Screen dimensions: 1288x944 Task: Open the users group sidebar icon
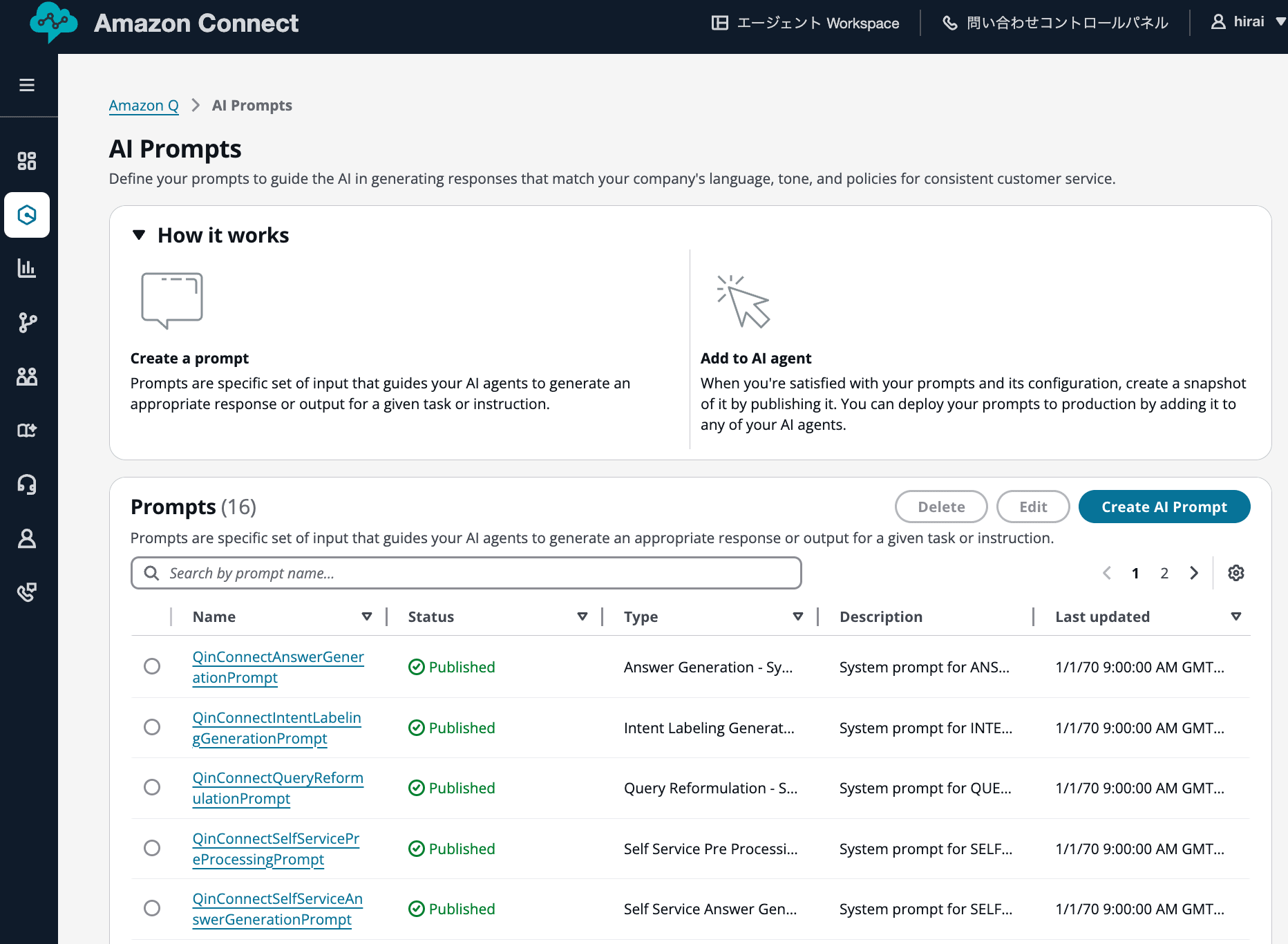point(27,377)
